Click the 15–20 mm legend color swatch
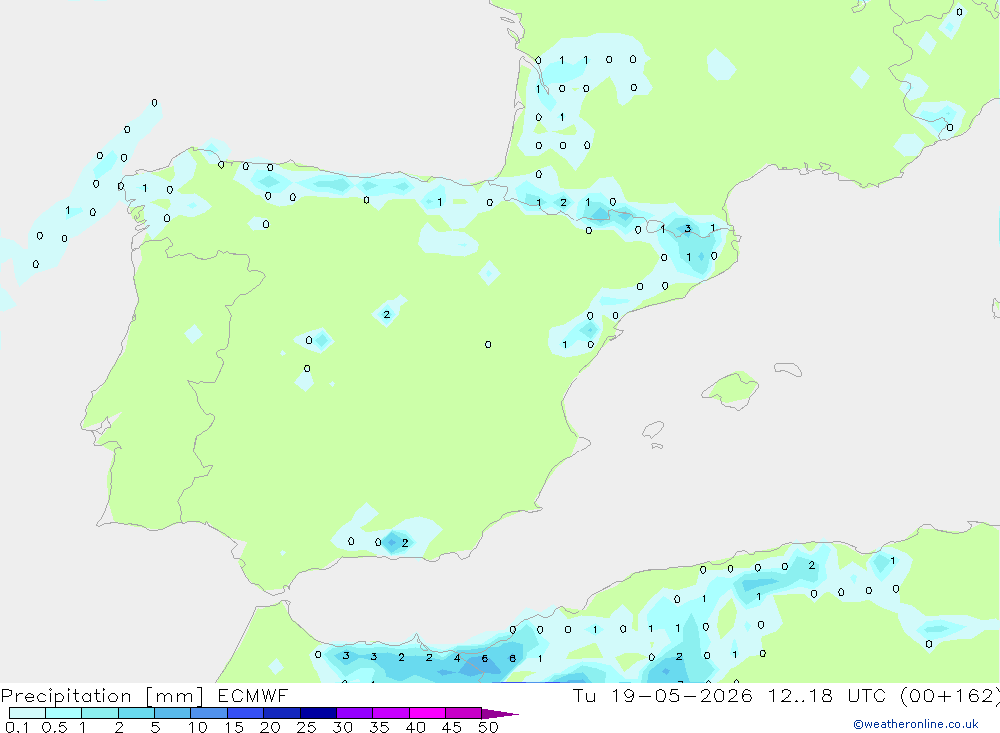The height and width of the screenshot is (733, 1000). coord(246,713)
